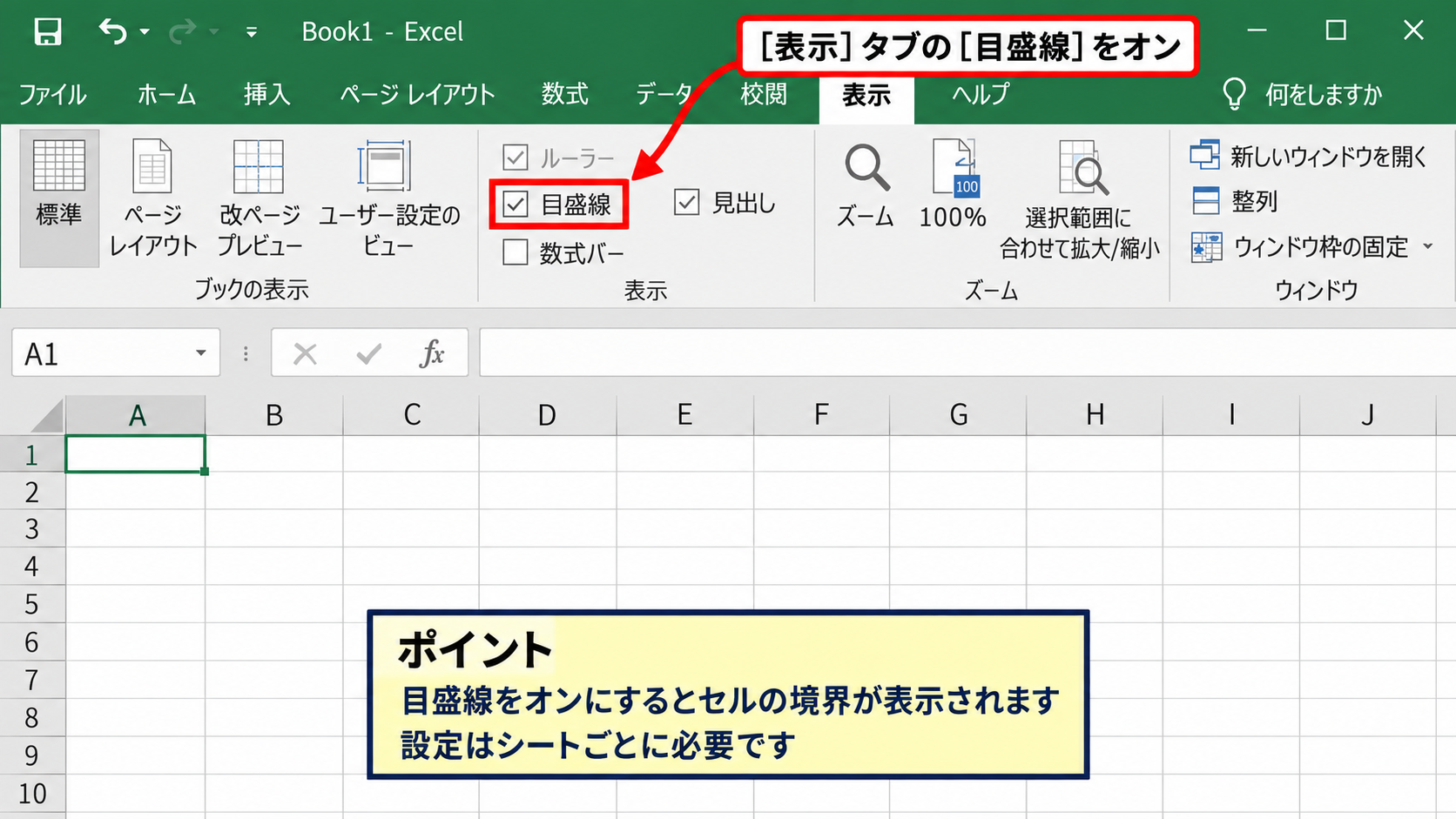This screenshot has height=819, width=1456.
Task: Toggle the greyed ルーラー checkbox
Action: [x=516, y=158]
